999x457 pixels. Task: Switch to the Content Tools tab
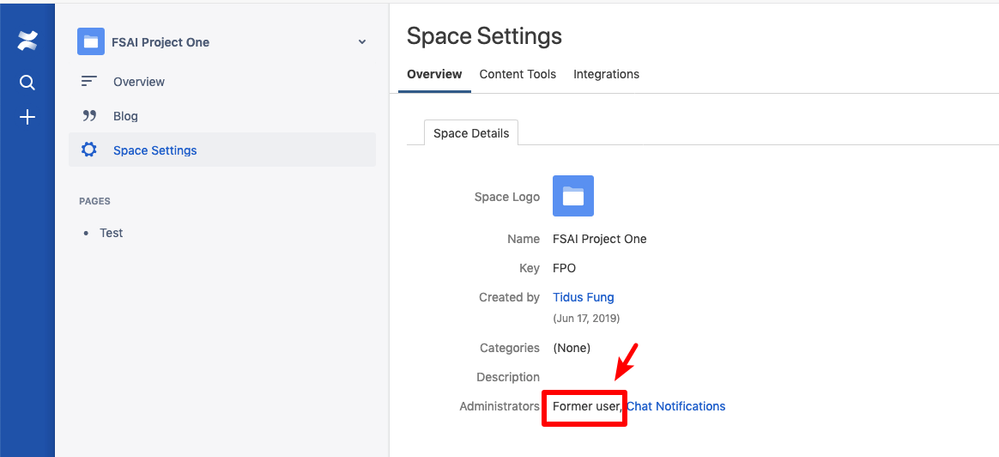[x=517, y=74]
